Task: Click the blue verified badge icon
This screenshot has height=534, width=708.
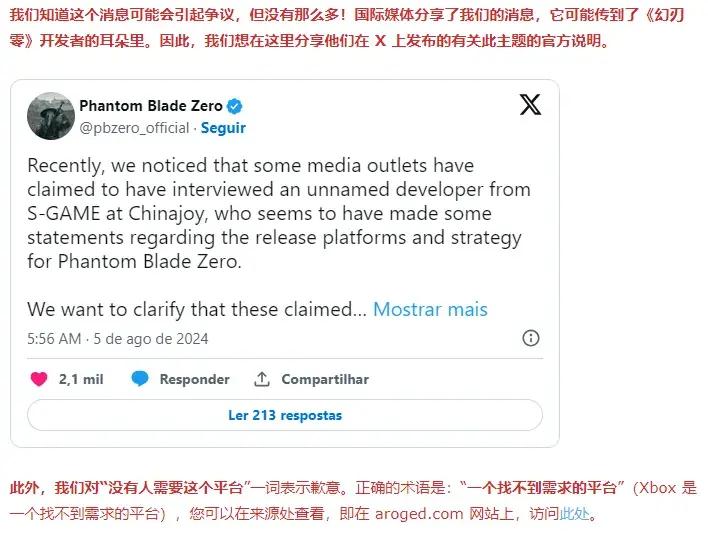Action: point(234,107)
